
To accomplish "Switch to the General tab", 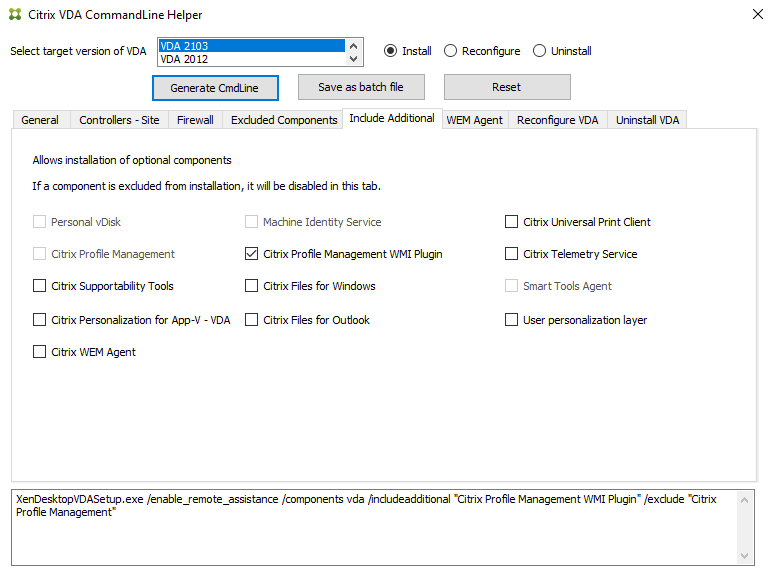I will pos(40,120).
